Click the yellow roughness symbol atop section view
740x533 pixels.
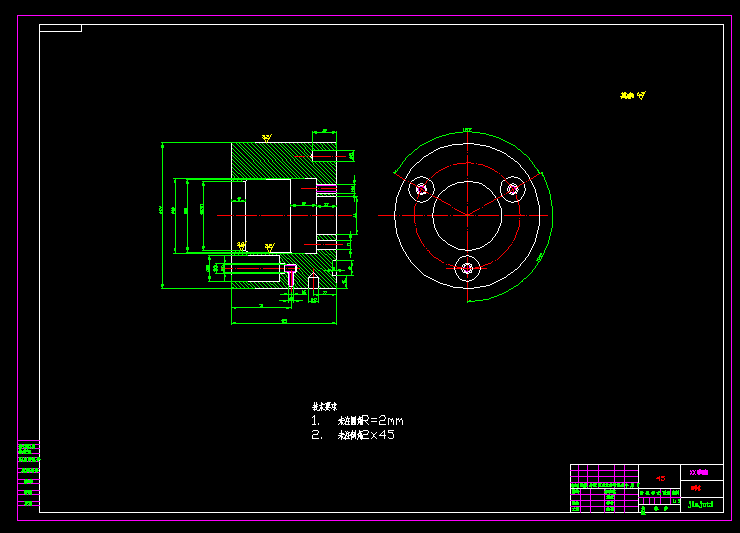(x=267, y=138)
